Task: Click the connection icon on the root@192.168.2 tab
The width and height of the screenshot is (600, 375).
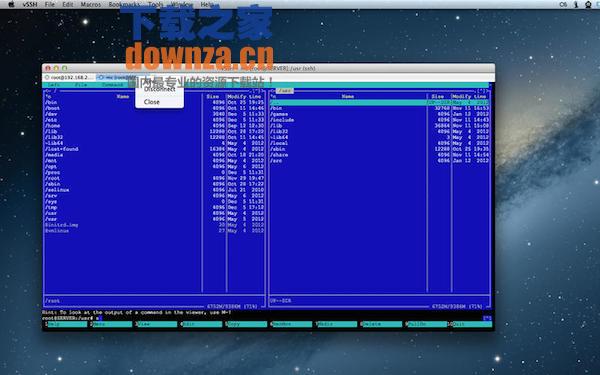Action: [47, 77]
